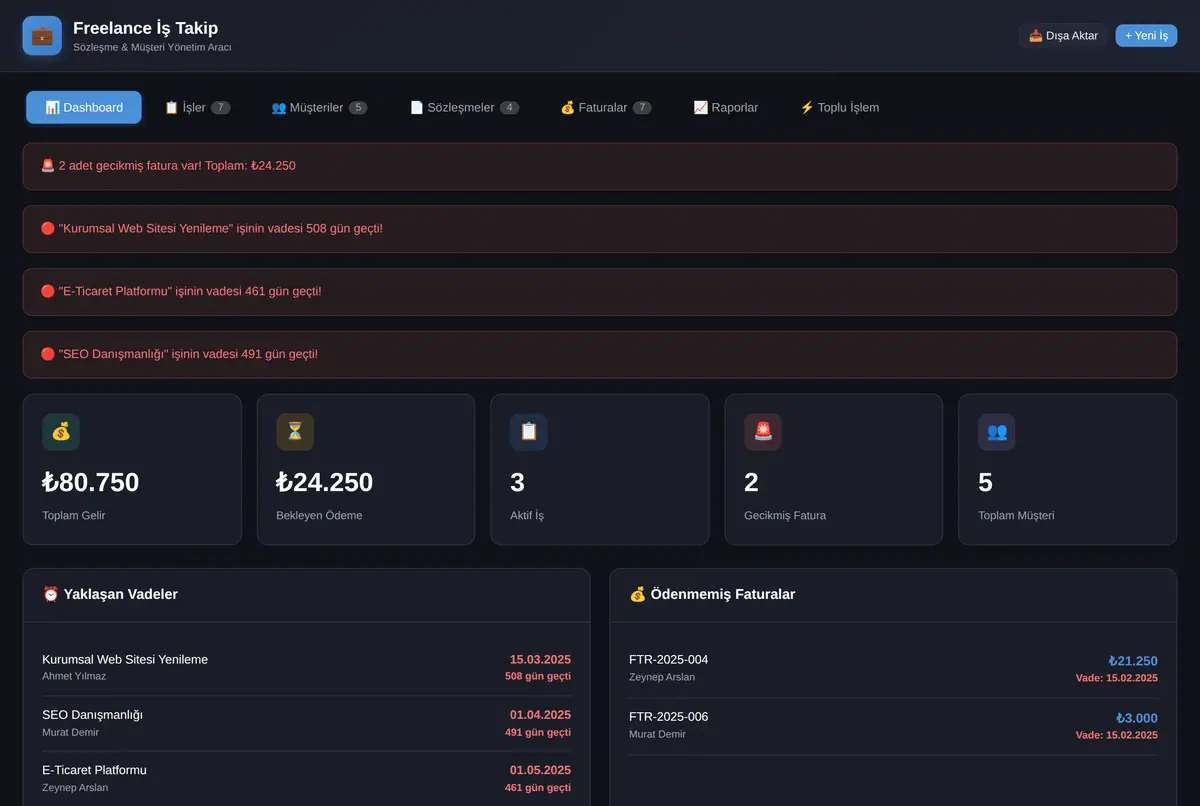
Task: Click the Ahmet Yılmaz client name
Action: pyautogui.click(x=74, y=676)
